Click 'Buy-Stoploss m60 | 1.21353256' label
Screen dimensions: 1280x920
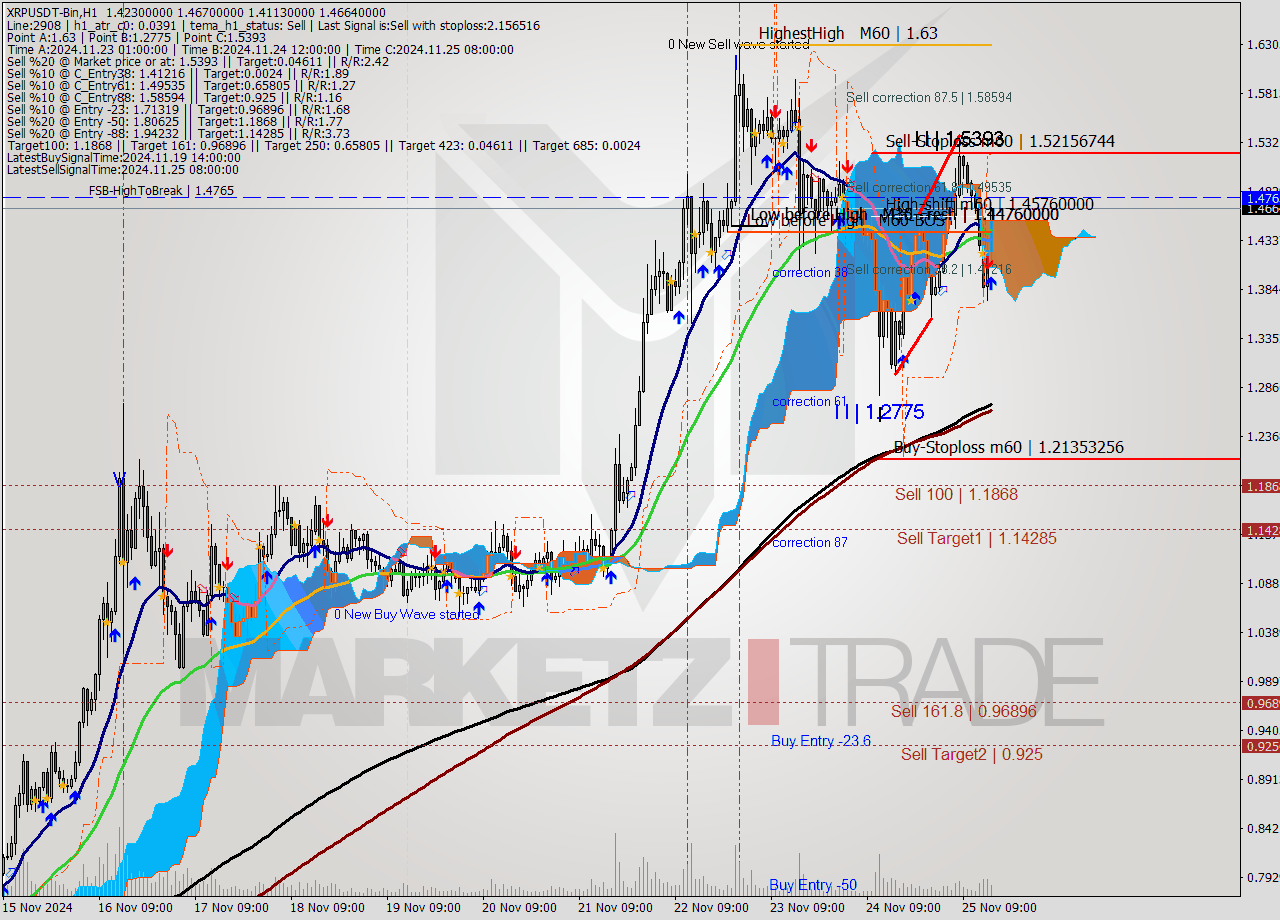pyautogui.click(x=1008, y=447)
